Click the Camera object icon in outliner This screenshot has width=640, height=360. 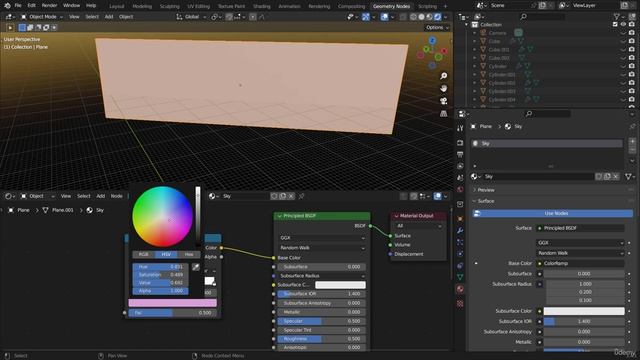point(483,33)
